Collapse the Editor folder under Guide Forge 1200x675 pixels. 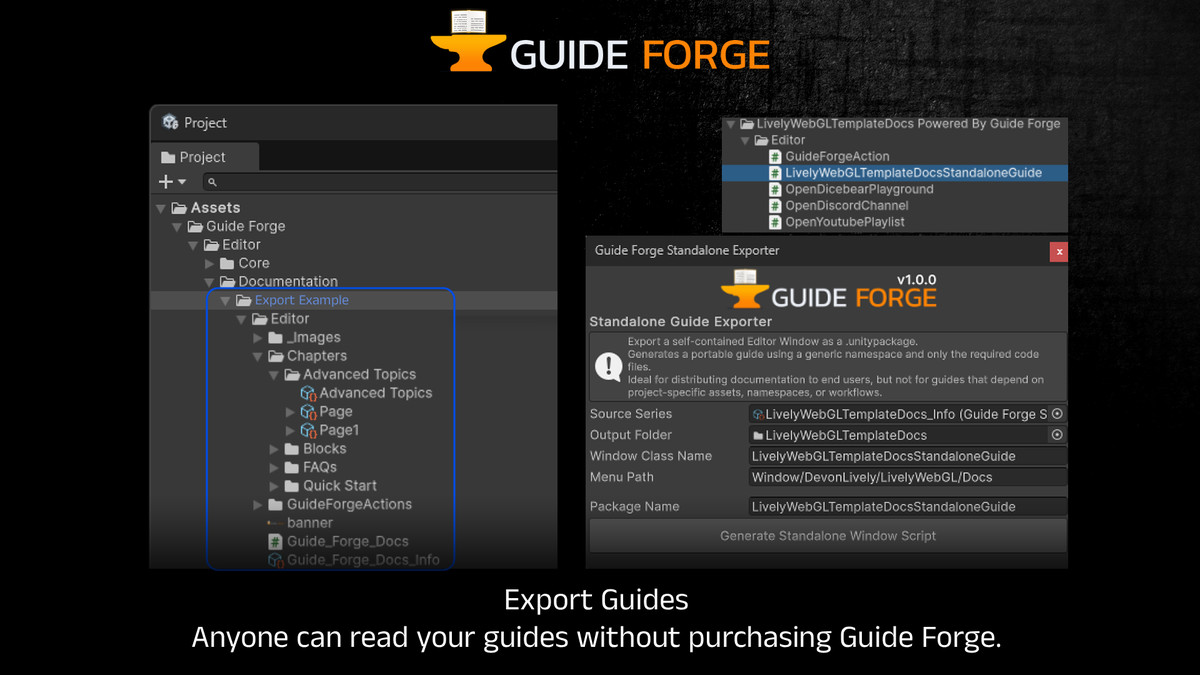pyautogui.click(x=193, y=245)
